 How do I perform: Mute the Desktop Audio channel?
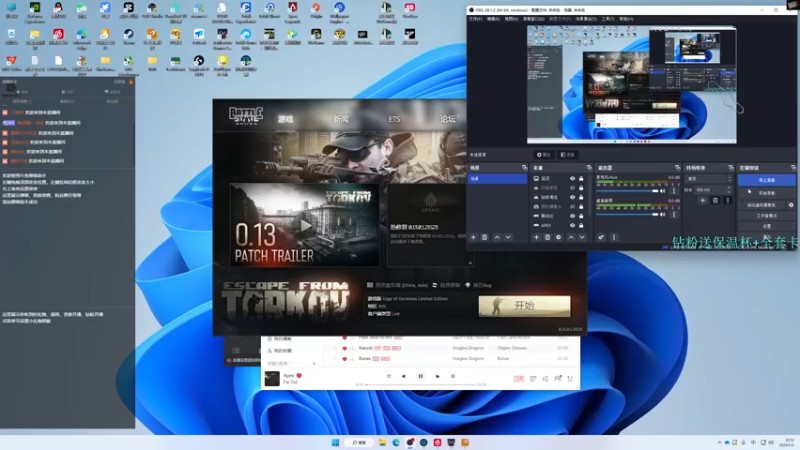click(x=663, y=215)
